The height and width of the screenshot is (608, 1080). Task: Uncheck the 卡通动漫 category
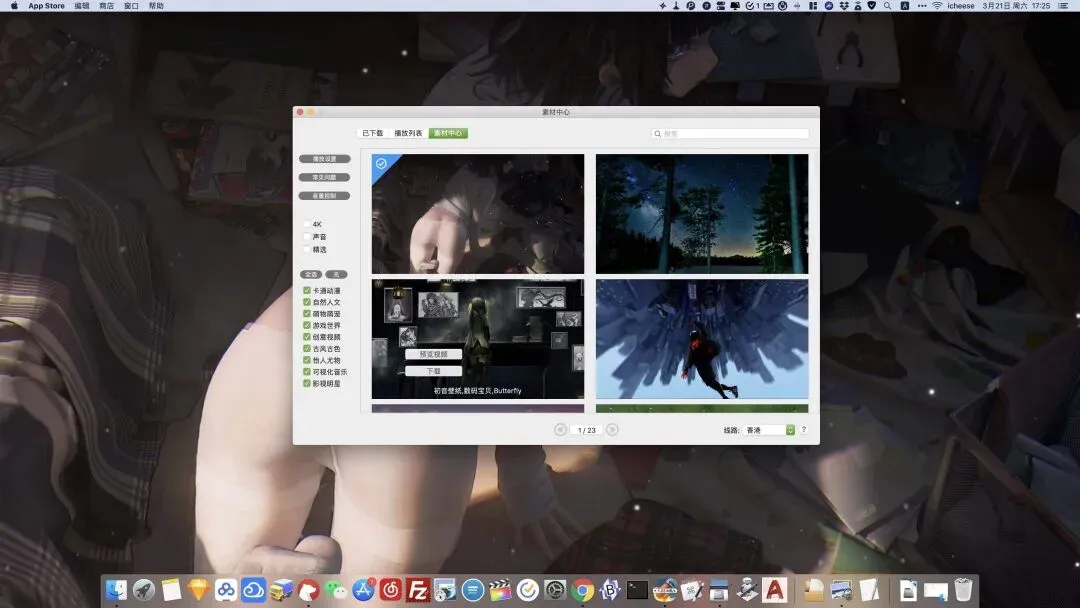pos(307,291)
